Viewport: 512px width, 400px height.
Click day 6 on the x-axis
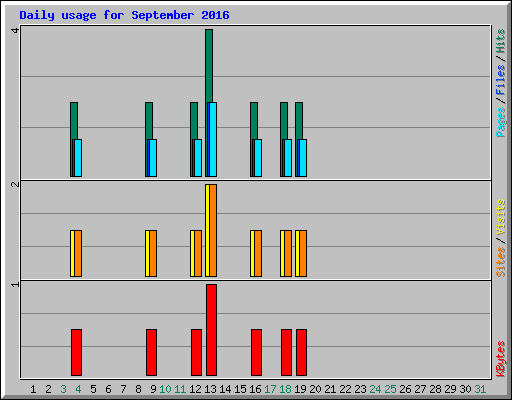click(x=108, y=389)
